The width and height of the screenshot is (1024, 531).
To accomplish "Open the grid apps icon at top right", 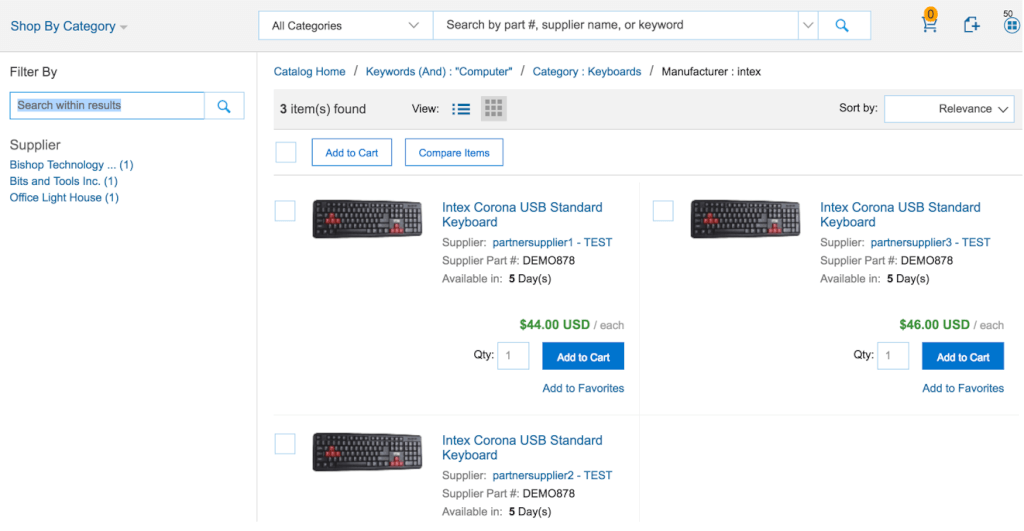I will 1012,25.
